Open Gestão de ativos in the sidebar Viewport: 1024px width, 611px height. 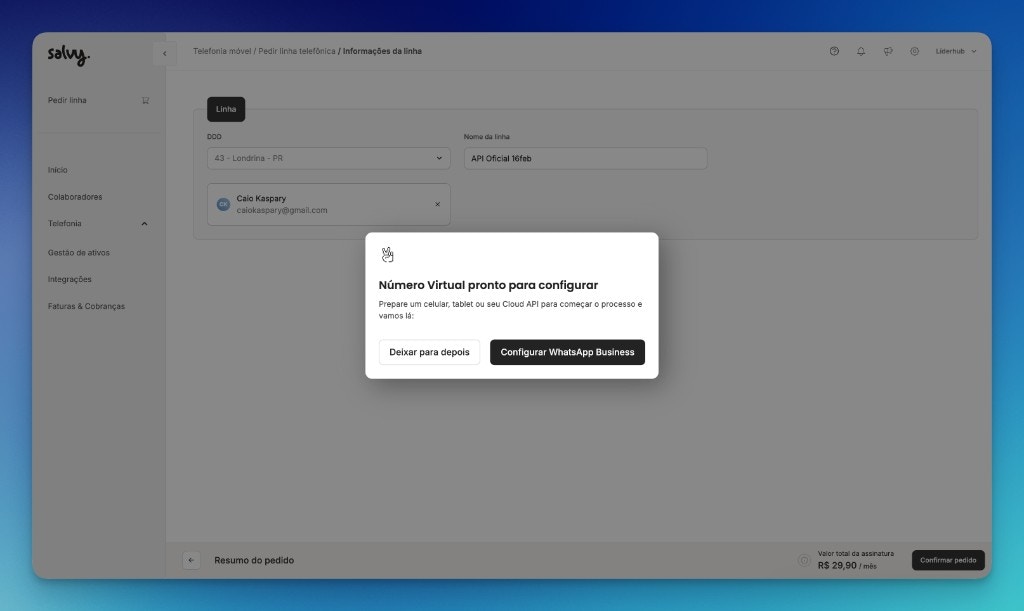pyautogui.click(x=79, y=253)
